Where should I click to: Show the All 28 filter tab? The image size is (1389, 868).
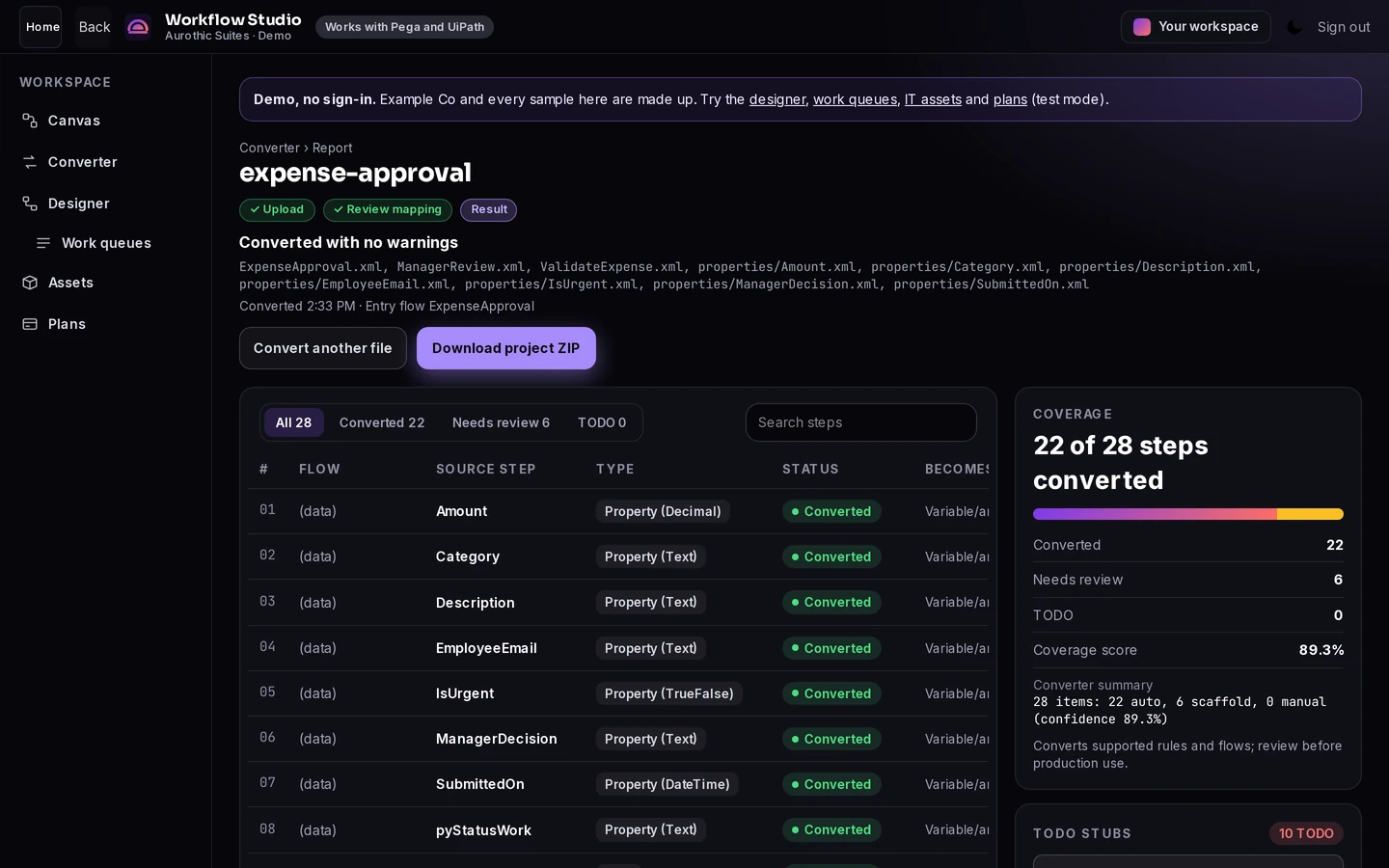[293, 422]
